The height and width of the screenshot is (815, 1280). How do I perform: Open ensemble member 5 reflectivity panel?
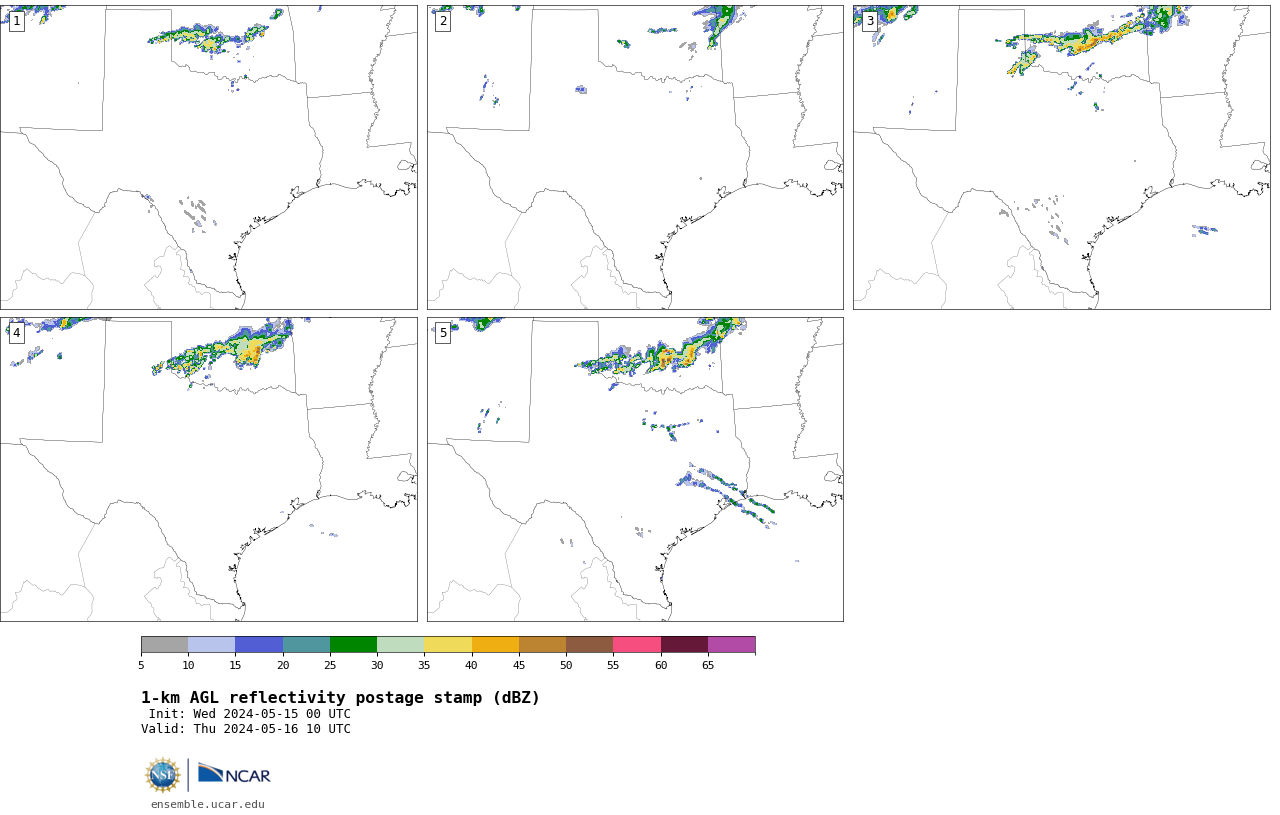635,469
